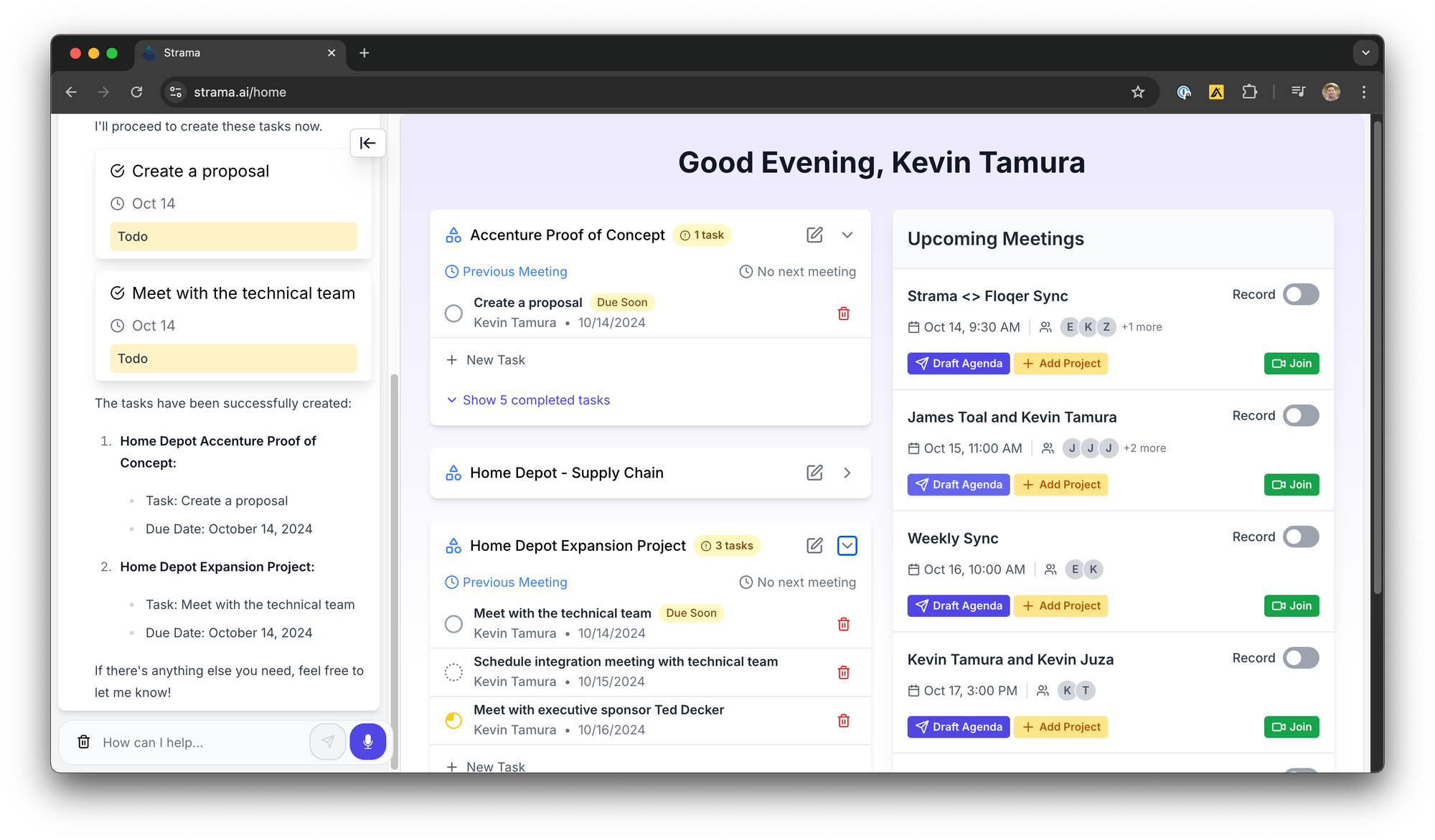Edit the Home Depot - Supply Chain project
Viewport: 1435px width, 840px height.
click(814, 473)
